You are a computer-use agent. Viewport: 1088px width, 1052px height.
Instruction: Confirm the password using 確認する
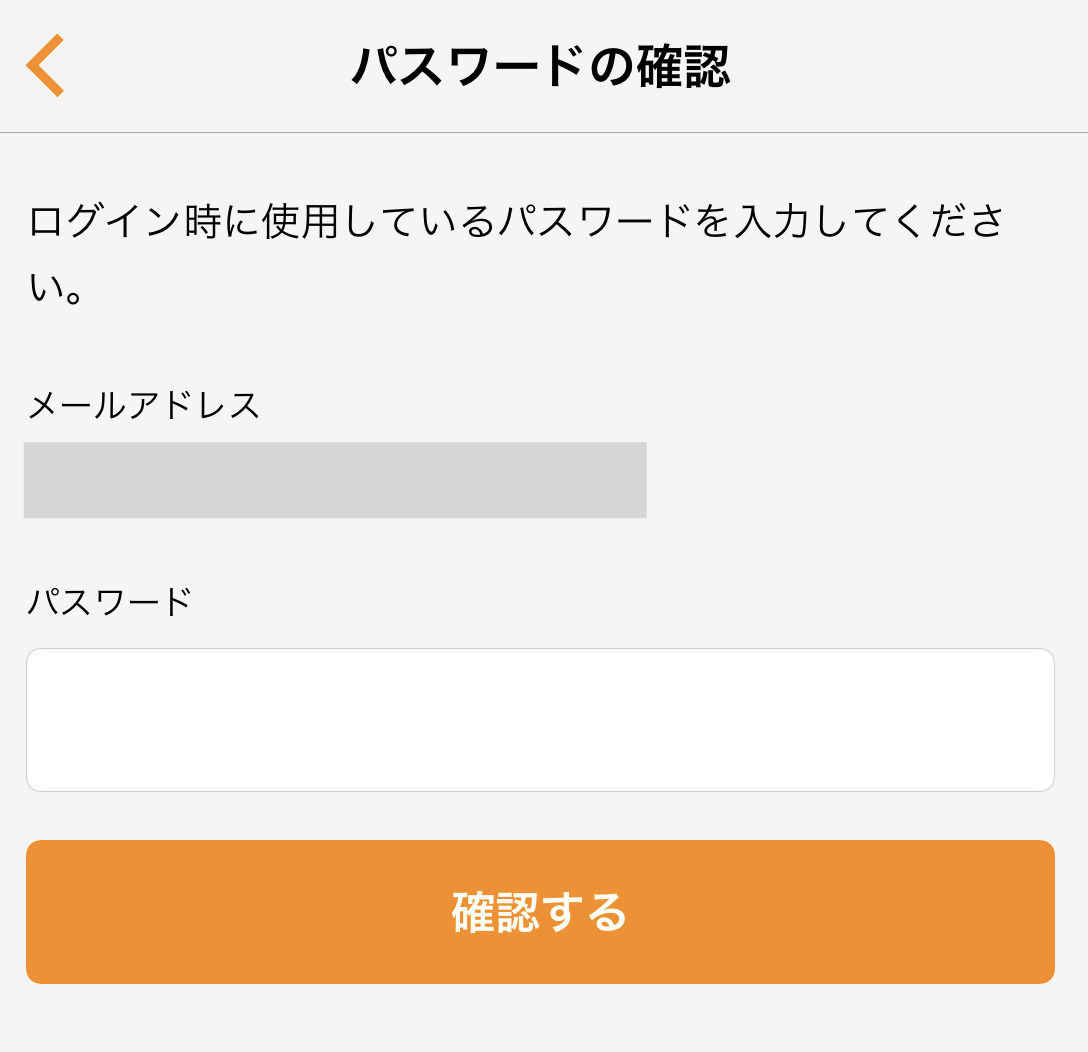click(540, 912)
